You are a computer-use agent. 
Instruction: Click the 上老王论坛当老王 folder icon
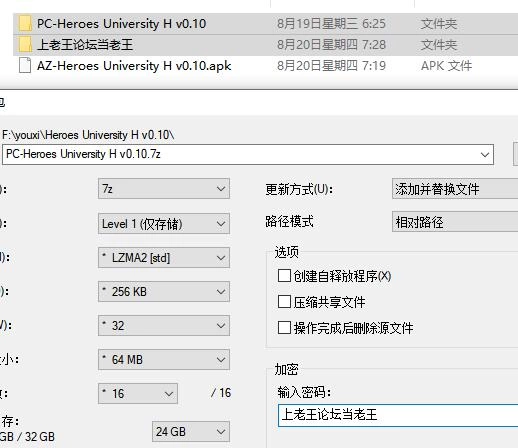point(25,45)
